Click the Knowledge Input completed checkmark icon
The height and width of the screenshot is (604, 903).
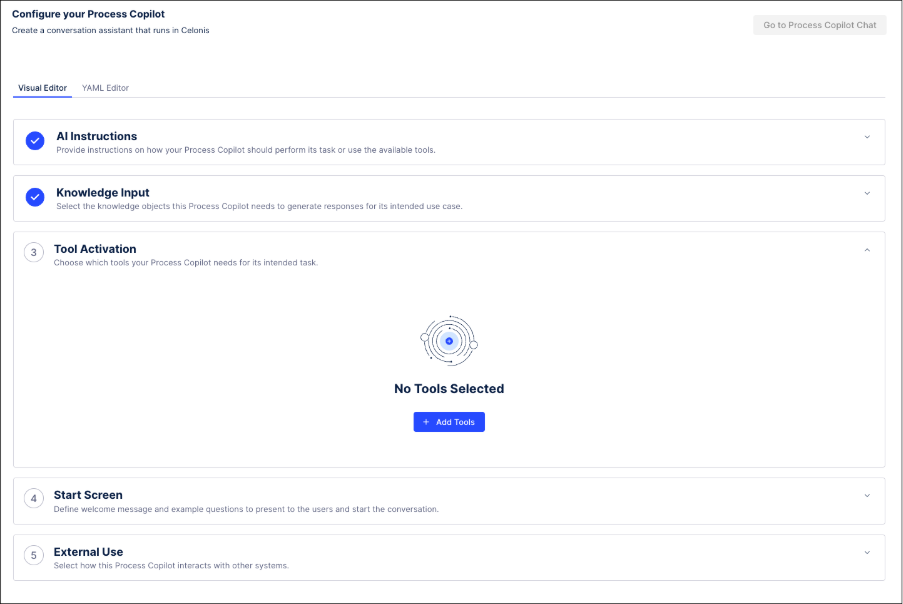coord(35,197)
